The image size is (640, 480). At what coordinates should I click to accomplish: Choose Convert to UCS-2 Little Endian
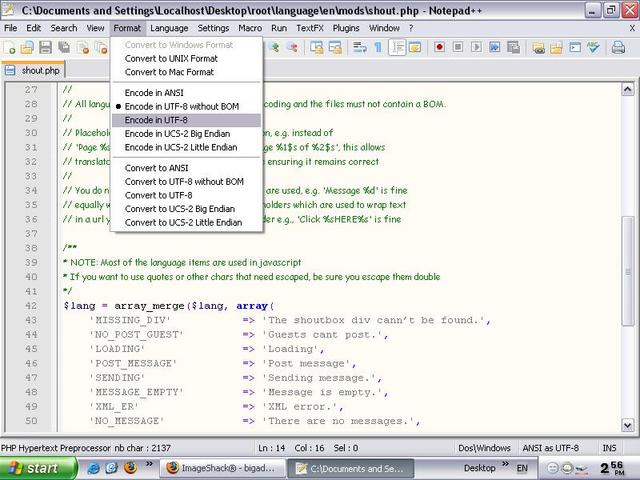186,222
